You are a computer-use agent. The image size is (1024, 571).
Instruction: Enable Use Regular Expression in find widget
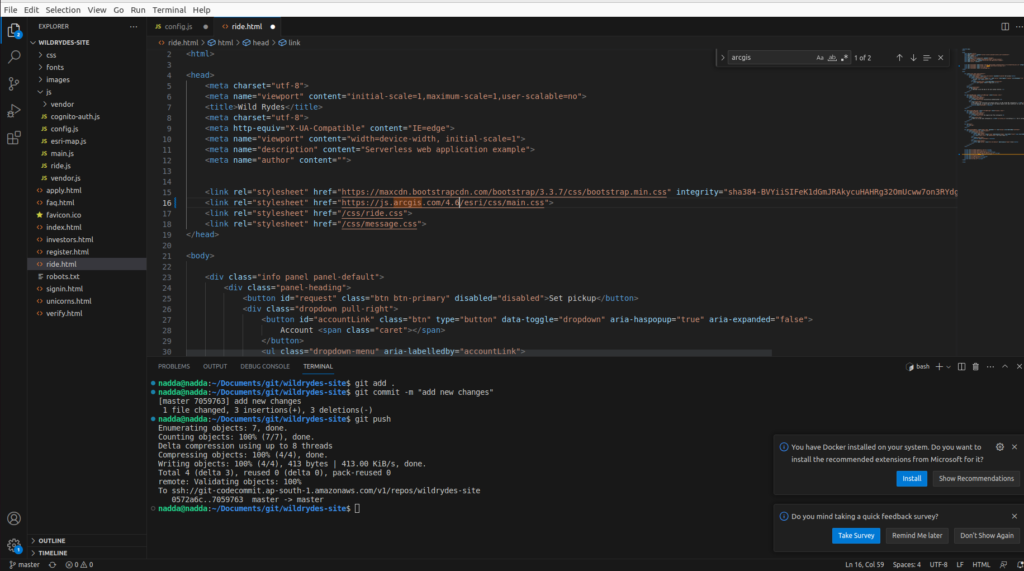pyautogui.click(x=844, y=58)
